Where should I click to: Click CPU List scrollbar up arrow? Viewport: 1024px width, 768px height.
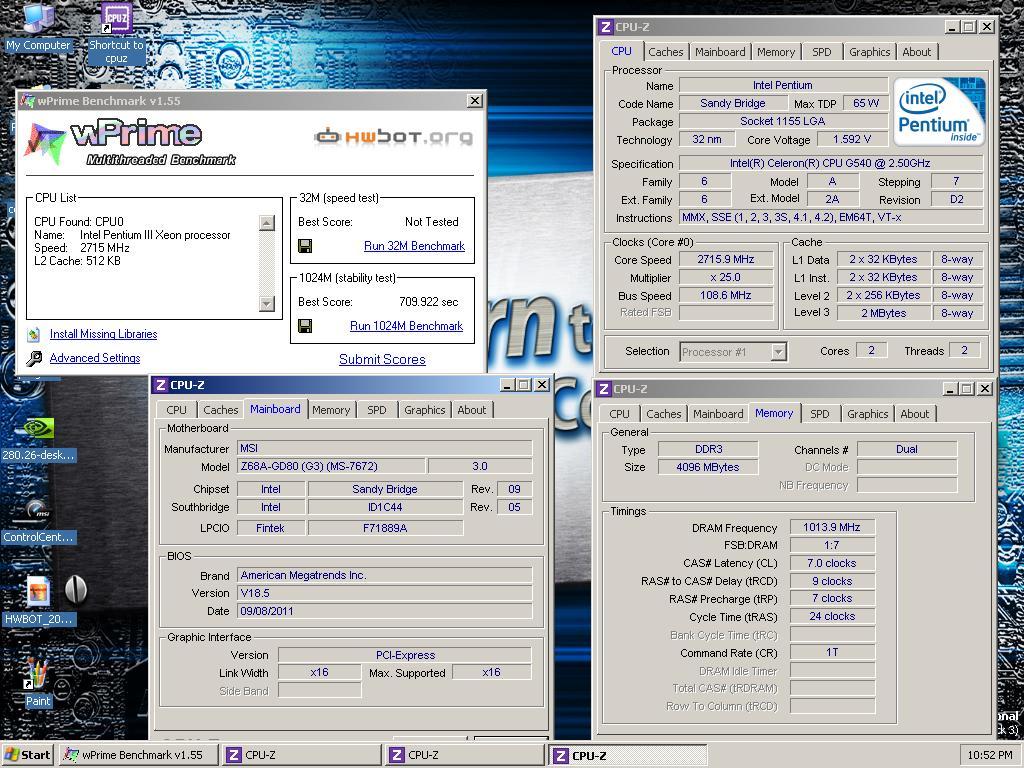pyautogui.click(x=266, y=223)
